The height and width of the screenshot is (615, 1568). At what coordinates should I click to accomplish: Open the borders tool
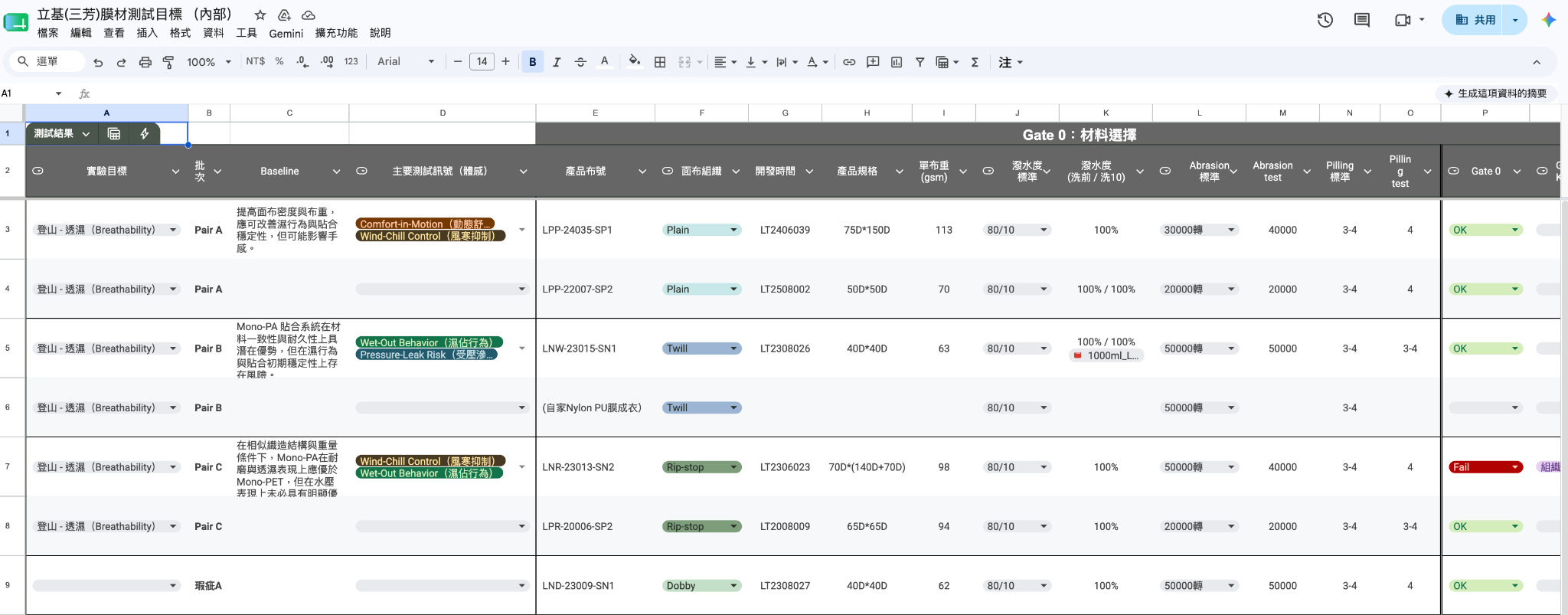660,62
